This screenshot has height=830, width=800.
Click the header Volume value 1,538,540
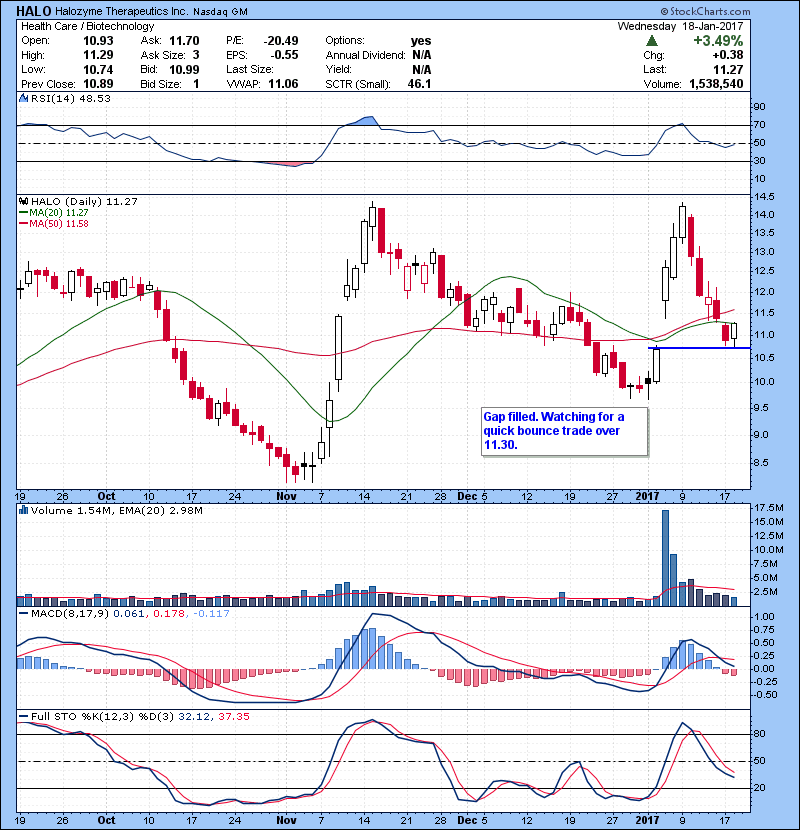(716, 84)
